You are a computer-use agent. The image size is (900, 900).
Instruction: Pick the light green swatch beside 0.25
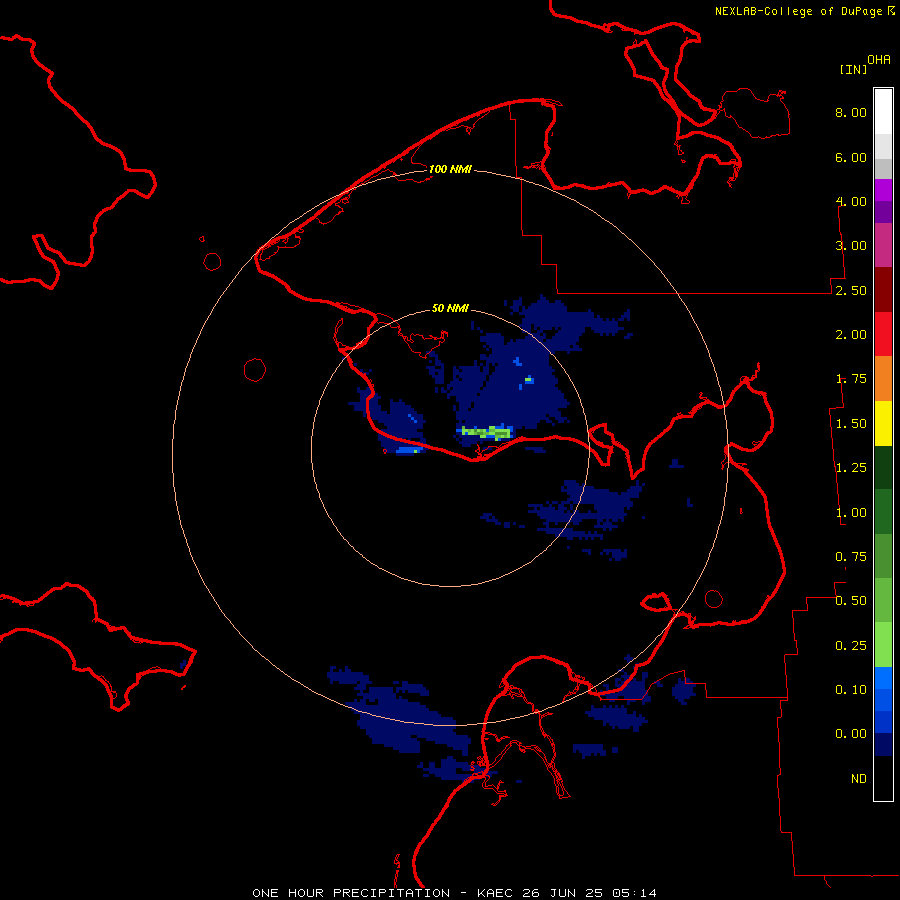[x=883, y=645]
